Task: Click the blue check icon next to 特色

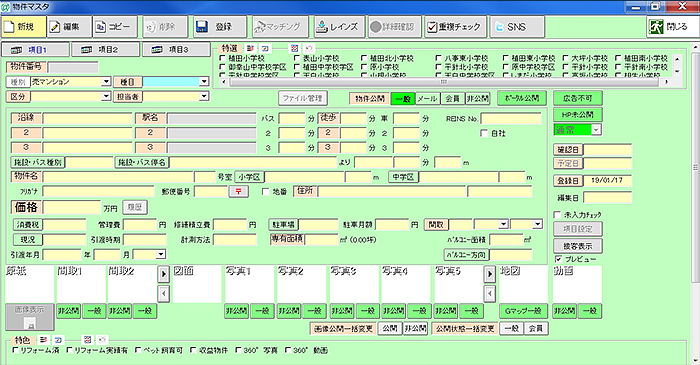Action: pyautogui.click(x=57, y=340)
